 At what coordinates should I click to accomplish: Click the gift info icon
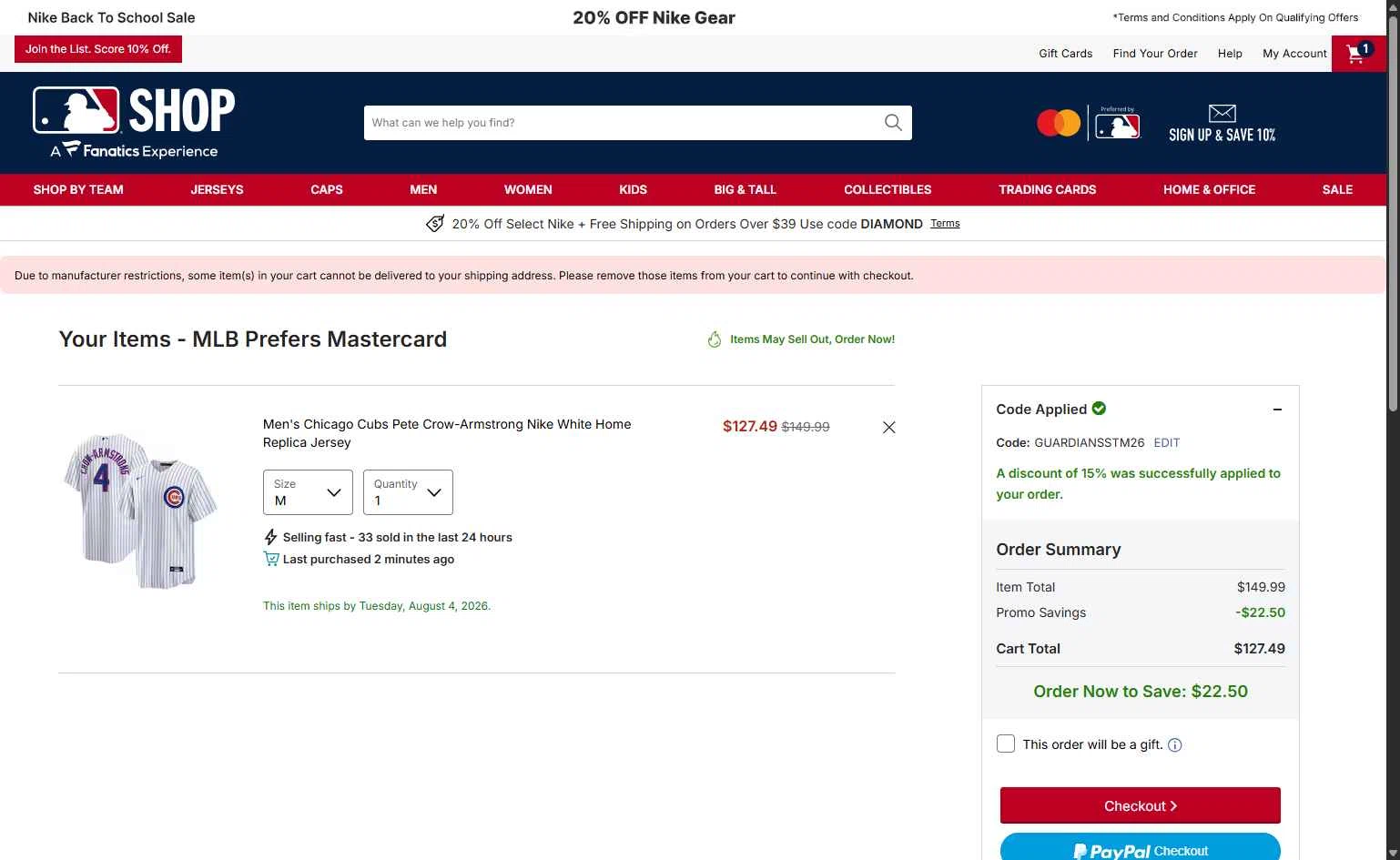(x=1175, y=745)
